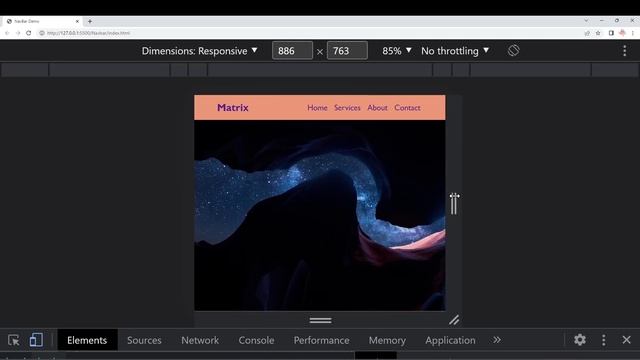The height and width of the screenshot is (360, 640).
Task: Open the 85% zoom dropdown
Action: 396,51
